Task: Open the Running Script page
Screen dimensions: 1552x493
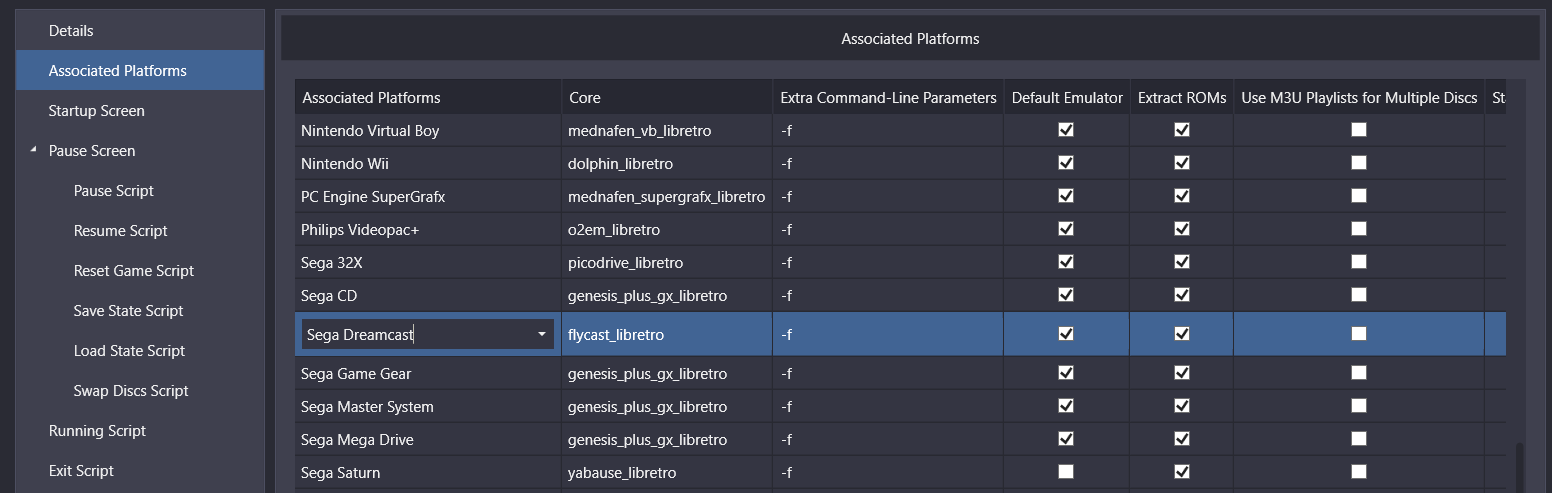Action: [x=140, y=431]
